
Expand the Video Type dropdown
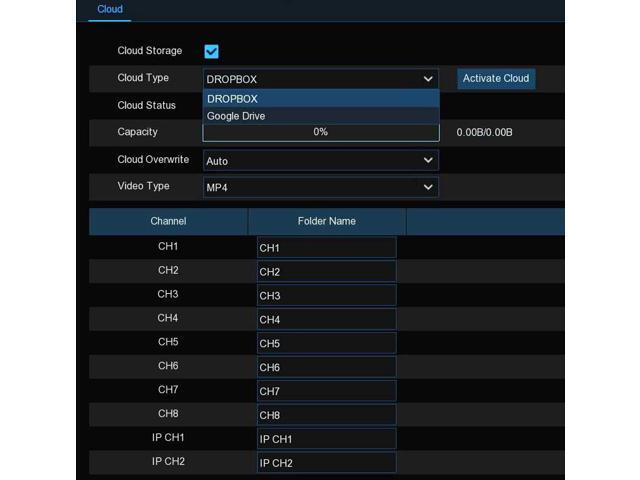pyautogui.click(x=320, y=187)
